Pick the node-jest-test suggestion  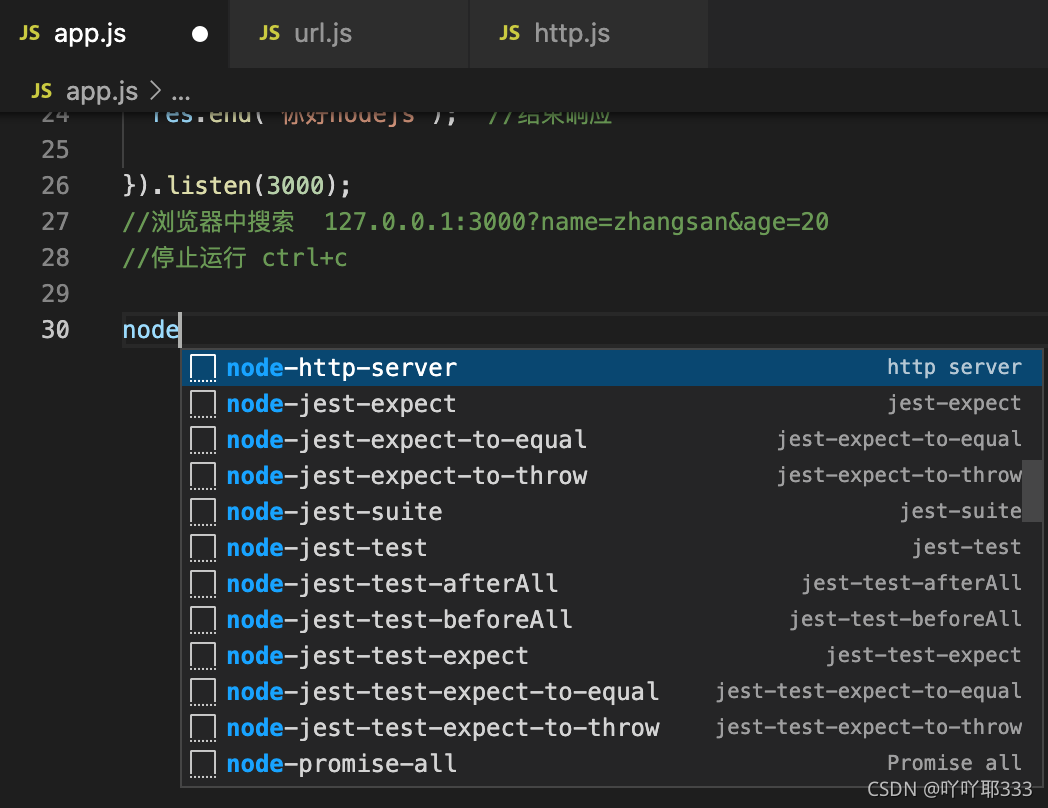coord(612,548)
